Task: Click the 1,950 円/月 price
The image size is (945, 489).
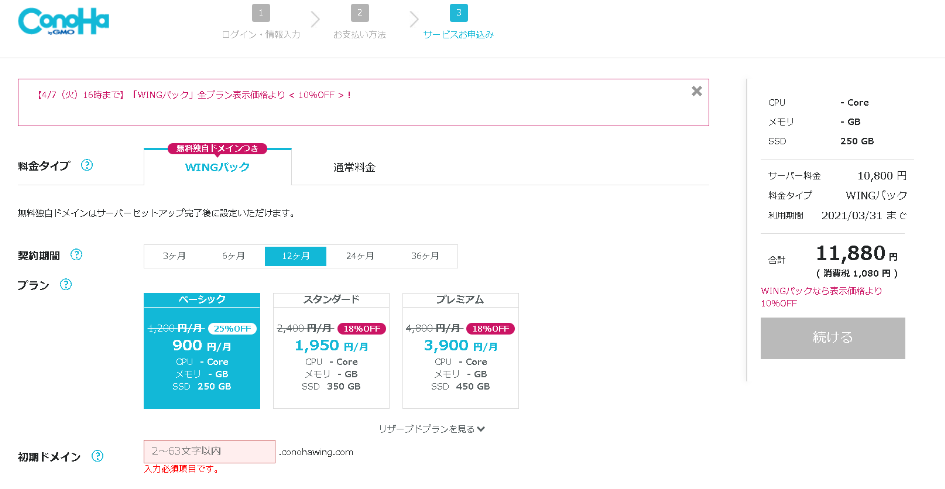Action: tap(331, 345)
